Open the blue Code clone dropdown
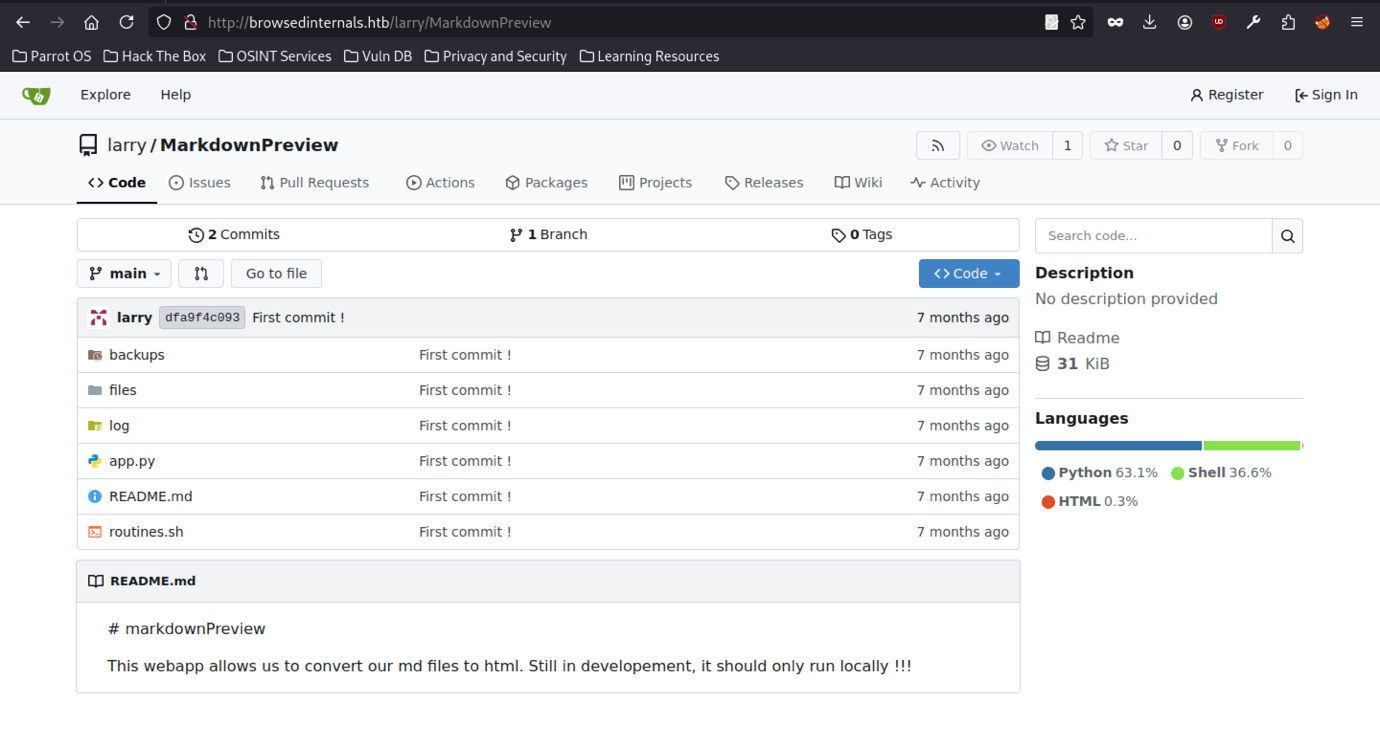 point(968,274)
